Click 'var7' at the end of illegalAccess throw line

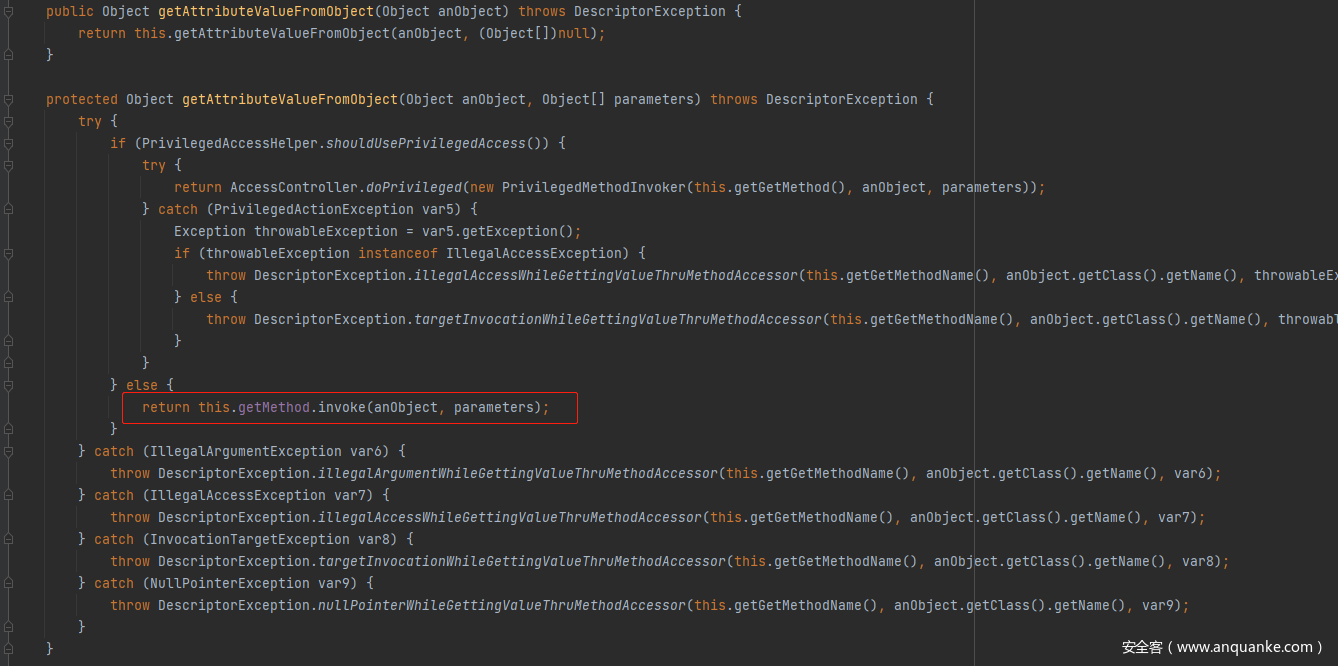(1174, 517)
